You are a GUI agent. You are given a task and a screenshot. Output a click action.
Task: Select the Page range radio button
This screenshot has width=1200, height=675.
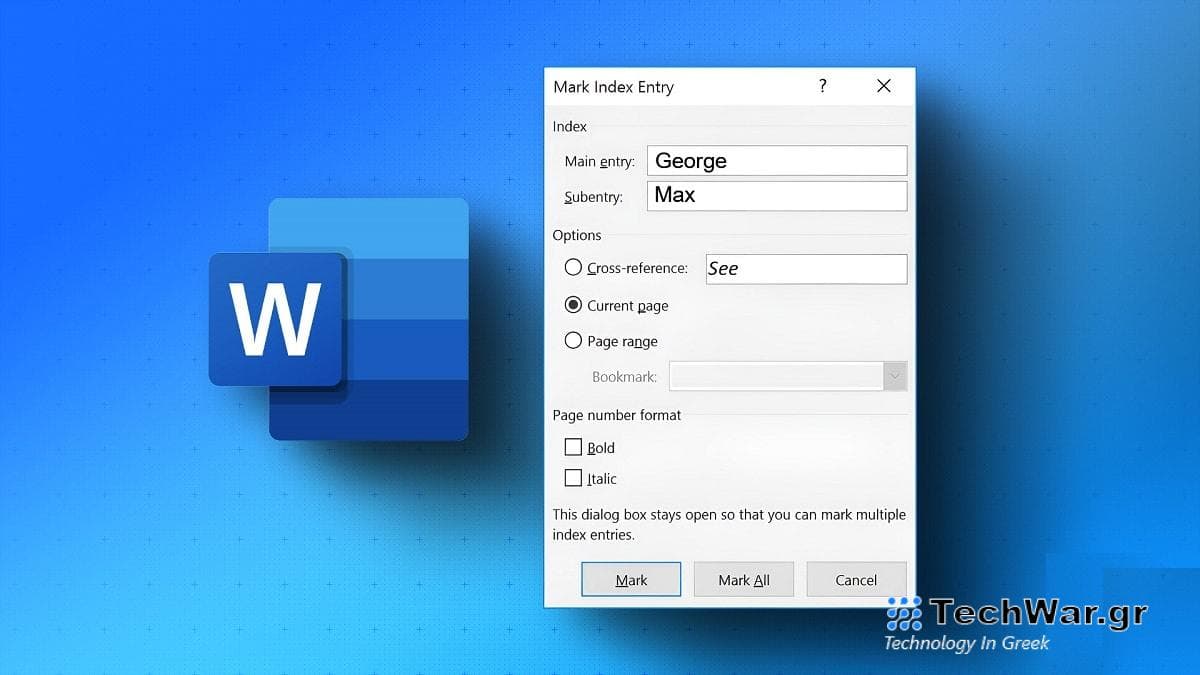tap(573, 340)
